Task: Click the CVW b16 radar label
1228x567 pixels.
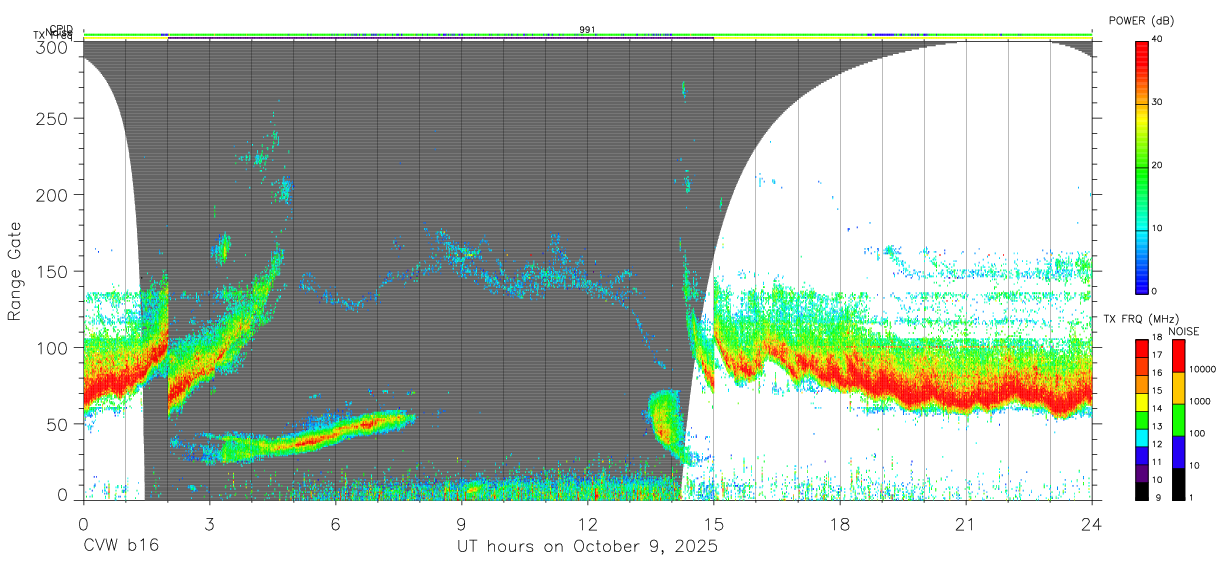Action: (x=120, y=546)
